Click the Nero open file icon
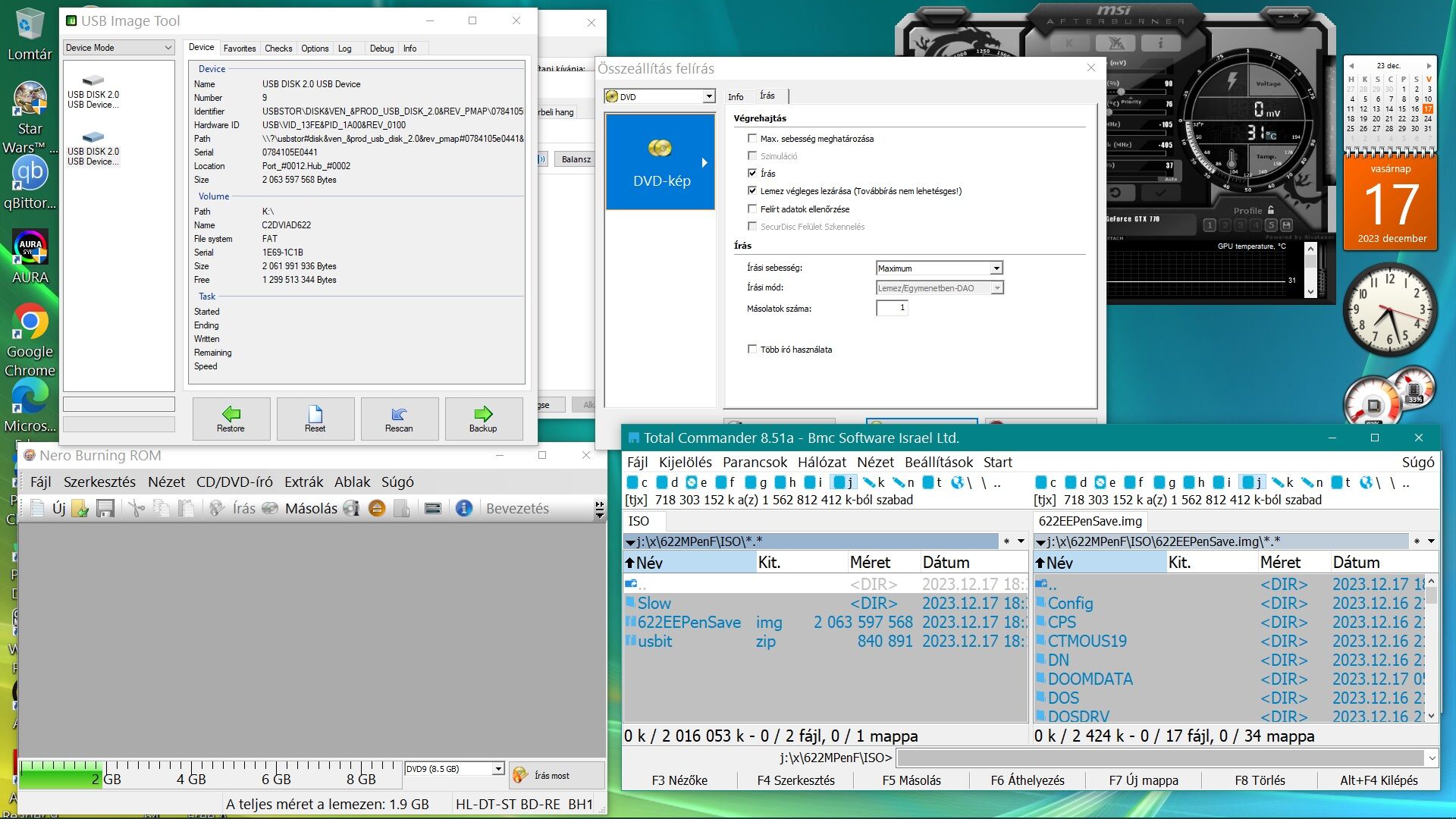The width and height of the screenshot is (1456, 819). tap(80, 509)
